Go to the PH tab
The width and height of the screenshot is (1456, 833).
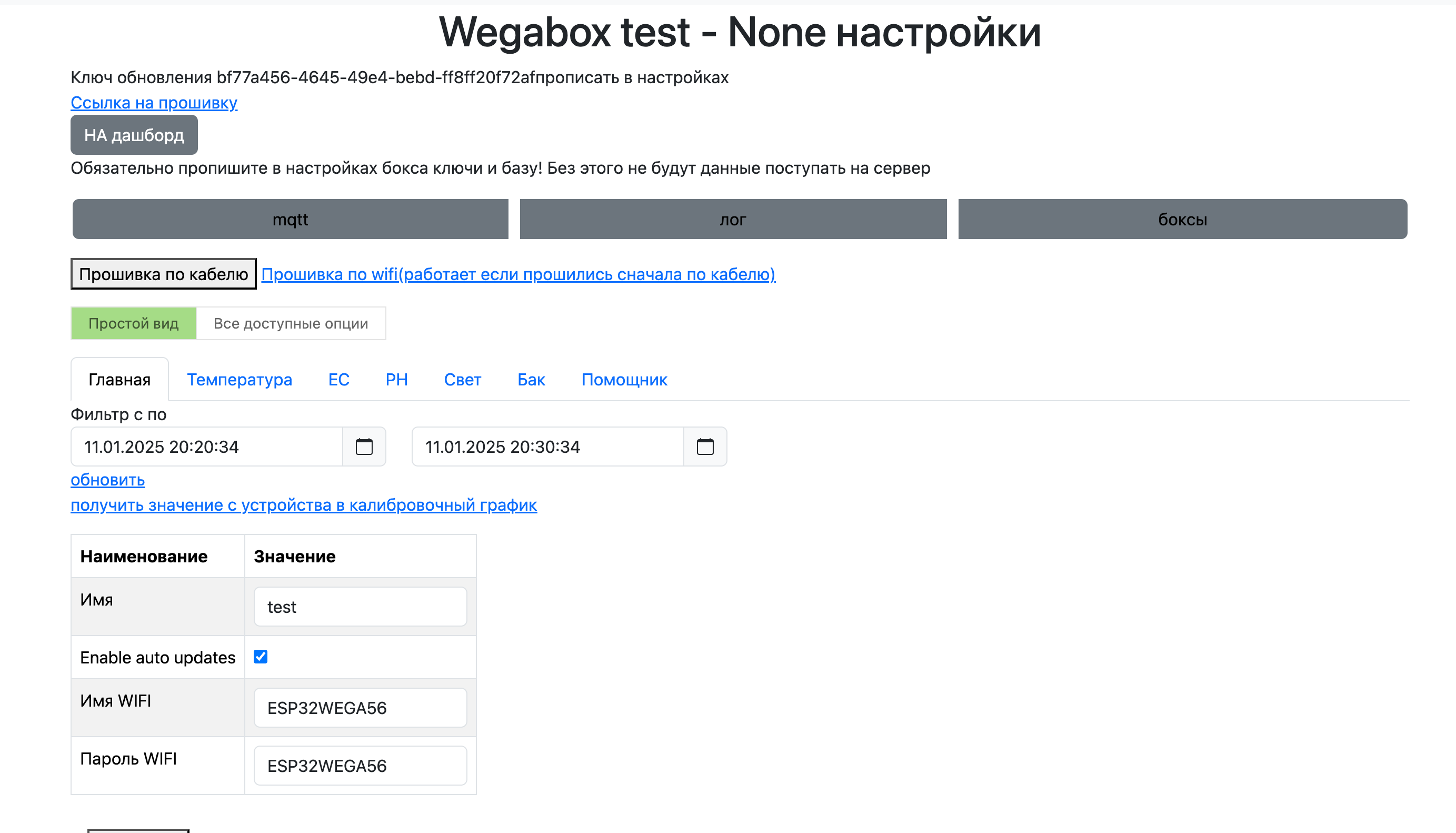pyautogui.click(x=396, y=379)
